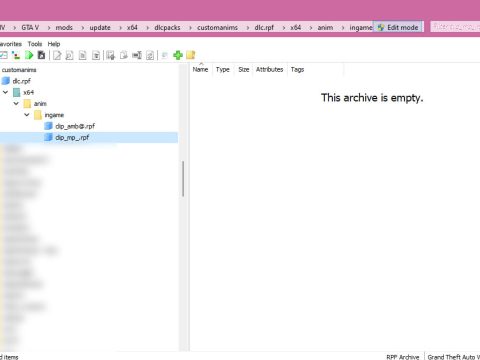Open the Tools menu
The height and width of the screenshot is (360, 480).
click(35, 44)
